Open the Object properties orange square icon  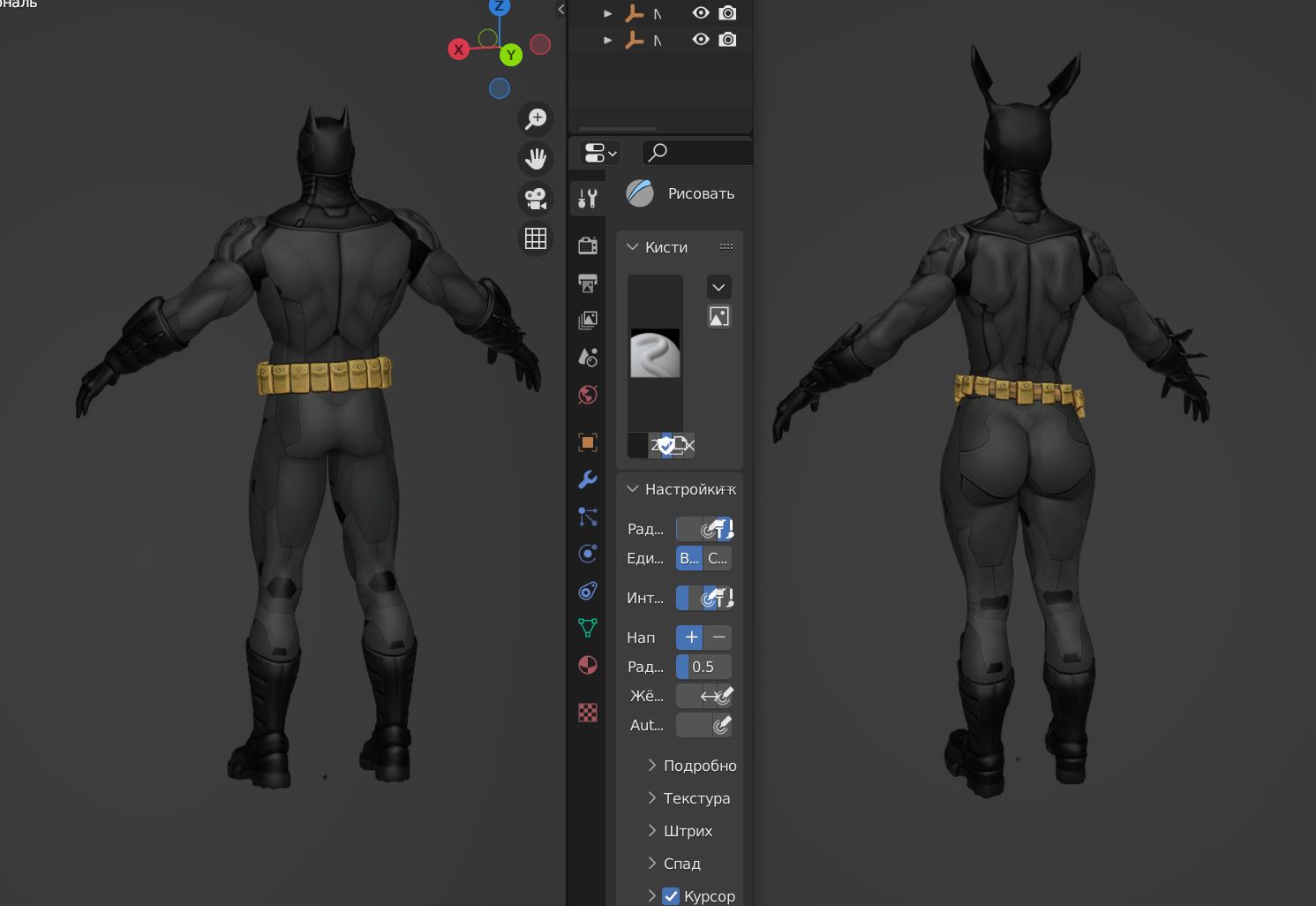click(588, 442)
